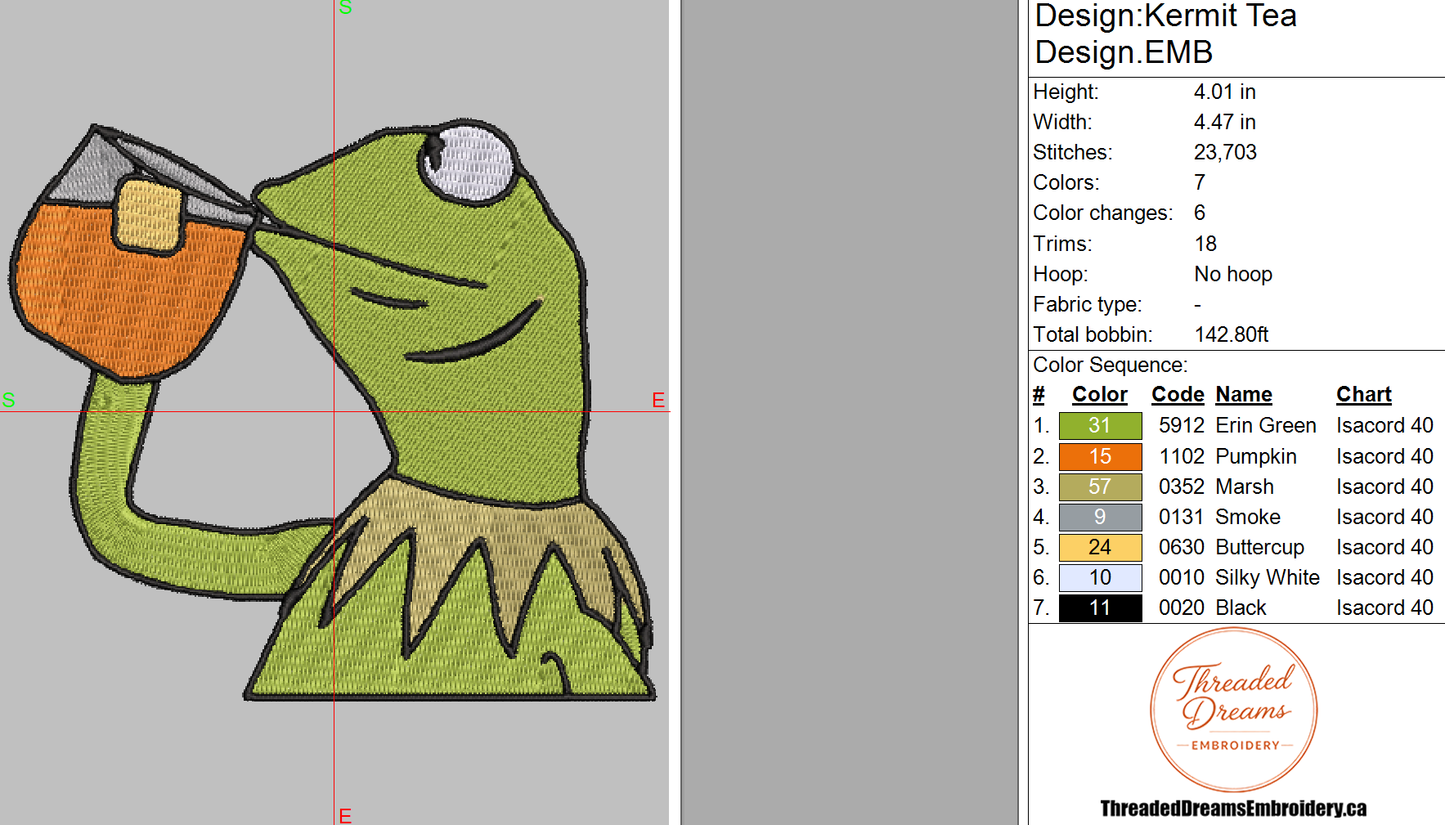This screenshot has height=825, width=1445.
Task: Click the Colors value '7'
Action: (x=1200, y=183)
